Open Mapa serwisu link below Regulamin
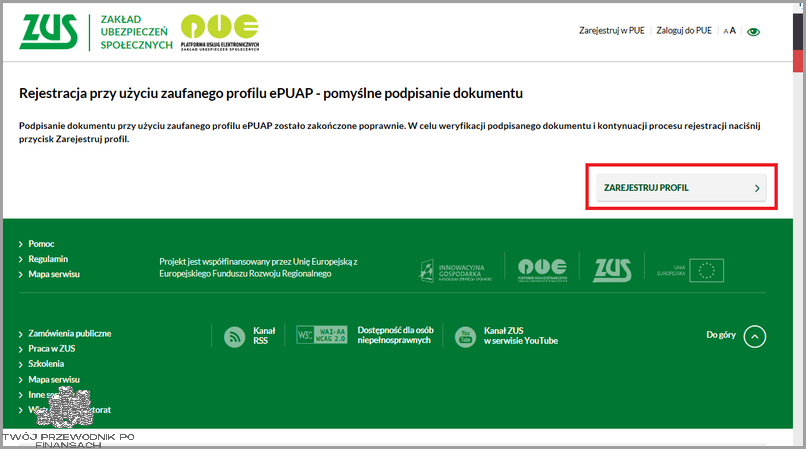This screenshot has height=449, width=806. 54,274
